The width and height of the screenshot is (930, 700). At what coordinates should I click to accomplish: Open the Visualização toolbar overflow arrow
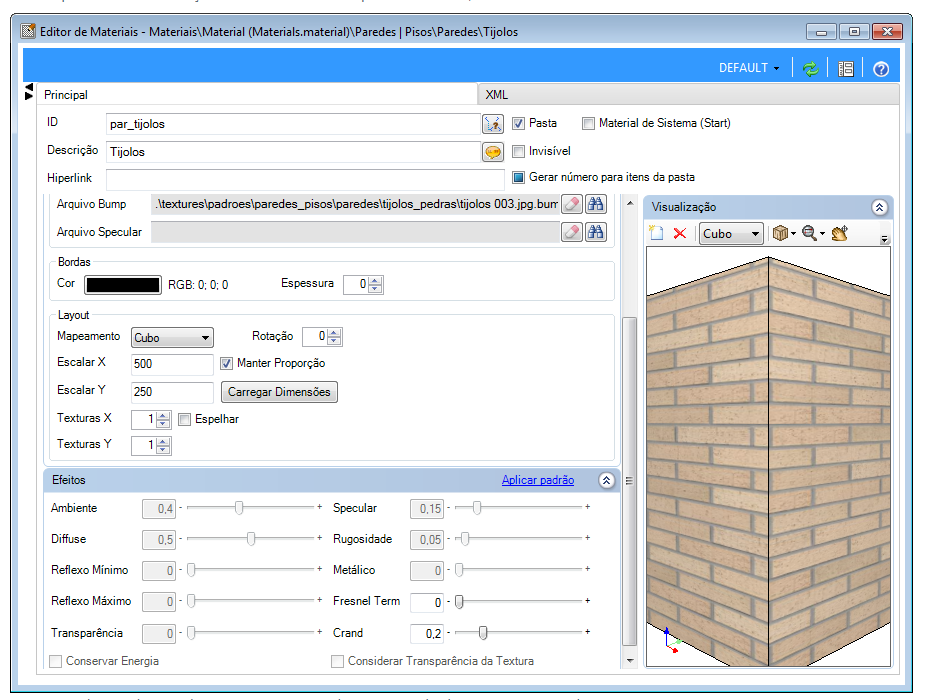pos(884,239)
